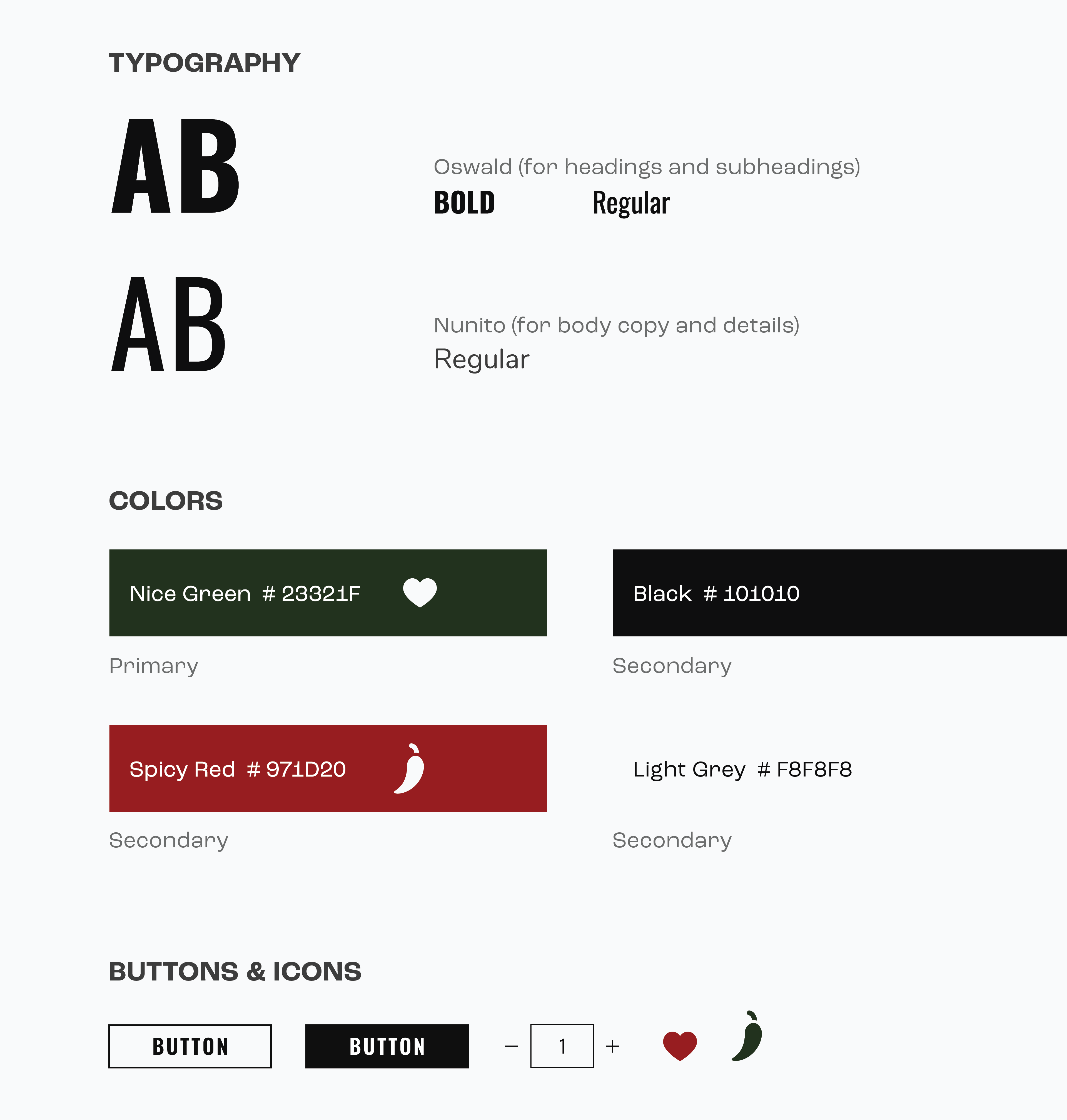Screen dimensions: 1067x1120
Task: Select the Spicy Red #971D20 swatch
Action: [328, 768]
